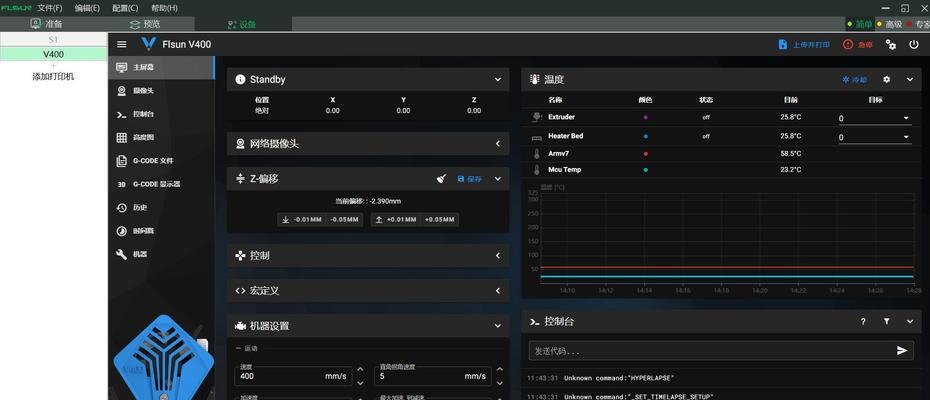Viewport: 930px width, 400px height.
Task: Click Mcu Temp green color dot
Action: pos(645,170)
